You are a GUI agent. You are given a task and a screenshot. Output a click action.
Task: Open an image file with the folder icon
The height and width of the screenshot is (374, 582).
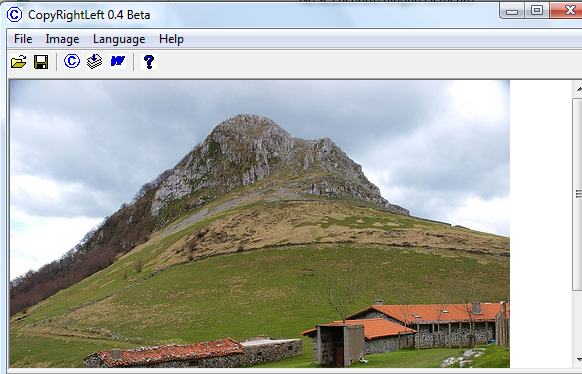(x=19, y=62)
